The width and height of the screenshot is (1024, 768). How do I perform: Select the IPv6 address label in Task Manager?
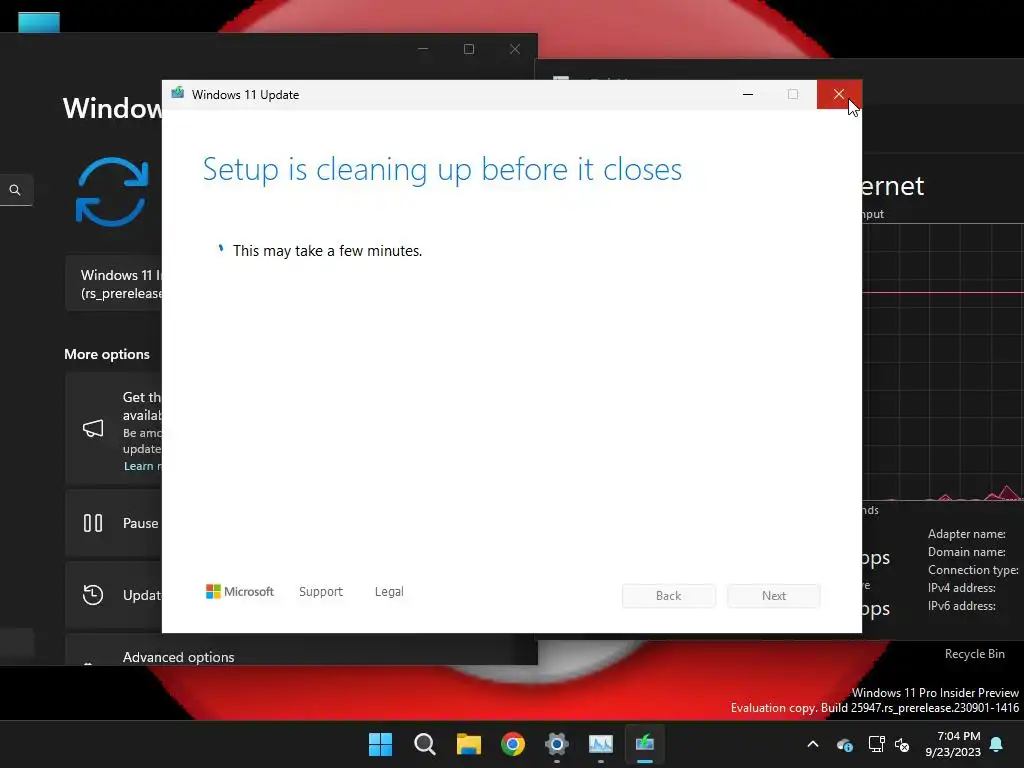tap(961, 606)
